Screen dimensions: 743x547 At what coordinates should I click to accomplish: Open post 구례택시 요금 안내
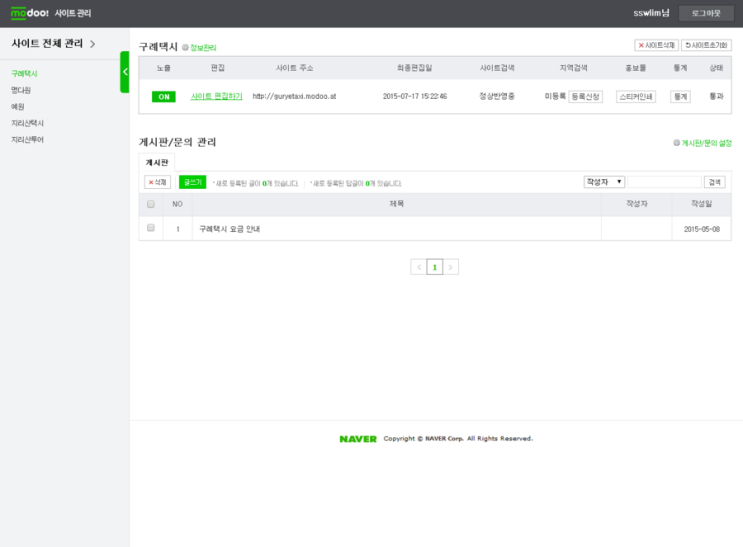point(229,229)
